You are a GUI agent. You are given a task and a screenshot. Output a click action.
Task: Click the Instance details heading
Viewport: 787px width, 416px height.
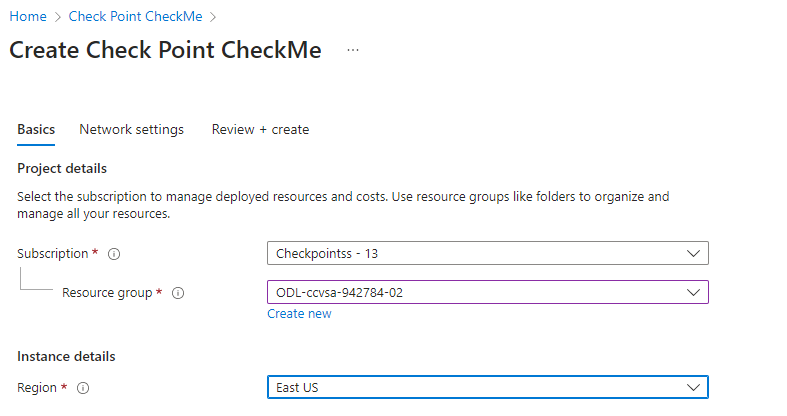click(66, 356)
